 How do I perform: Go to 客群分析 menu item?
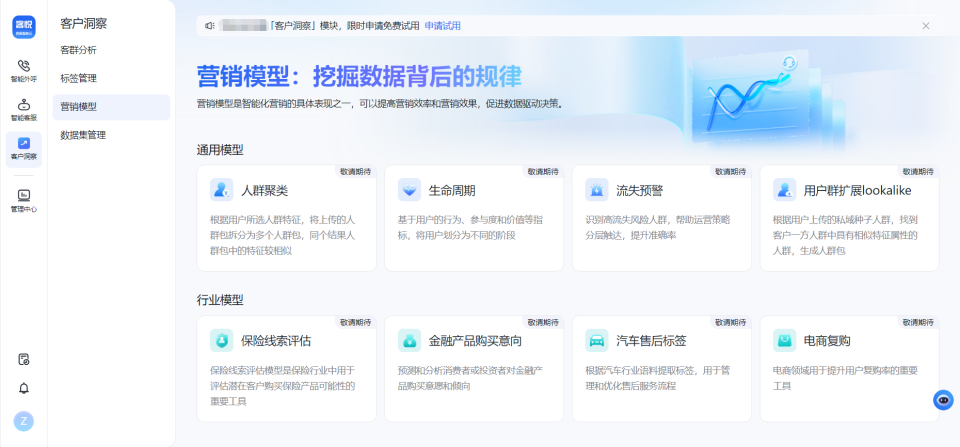pos(79,50)
